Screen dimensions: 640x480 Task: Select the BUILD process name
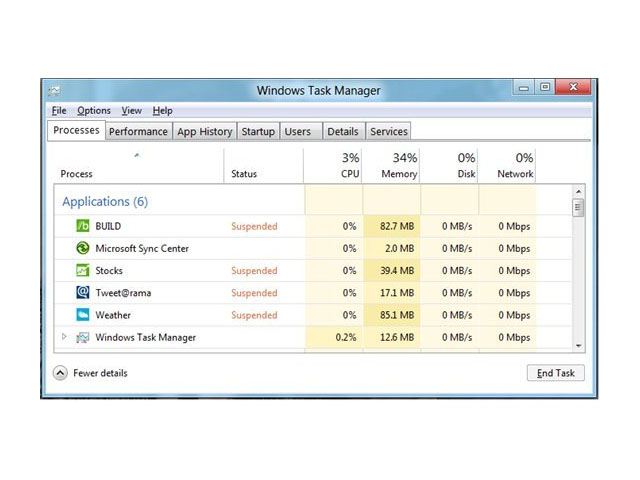108,226
